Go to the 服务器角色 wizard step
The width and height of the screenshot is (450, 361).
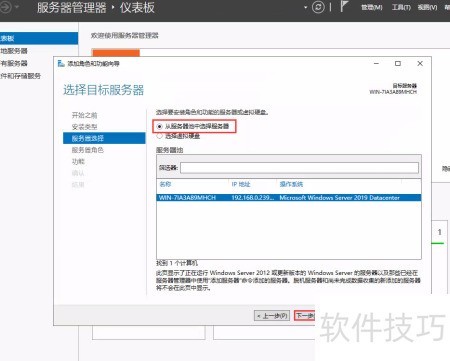tap(88, 150)
